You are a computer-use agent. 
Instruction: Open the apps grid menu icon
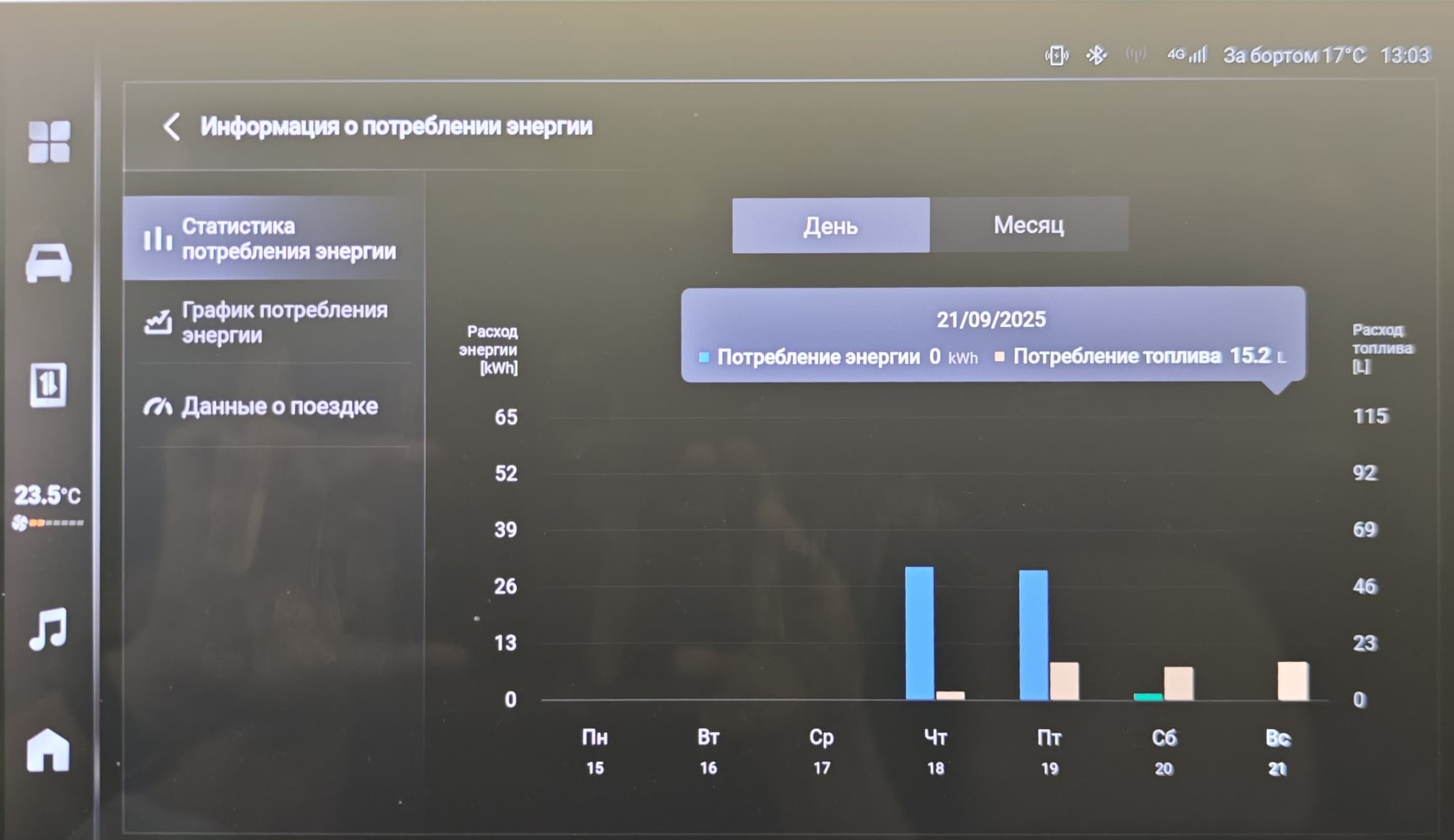49,142
